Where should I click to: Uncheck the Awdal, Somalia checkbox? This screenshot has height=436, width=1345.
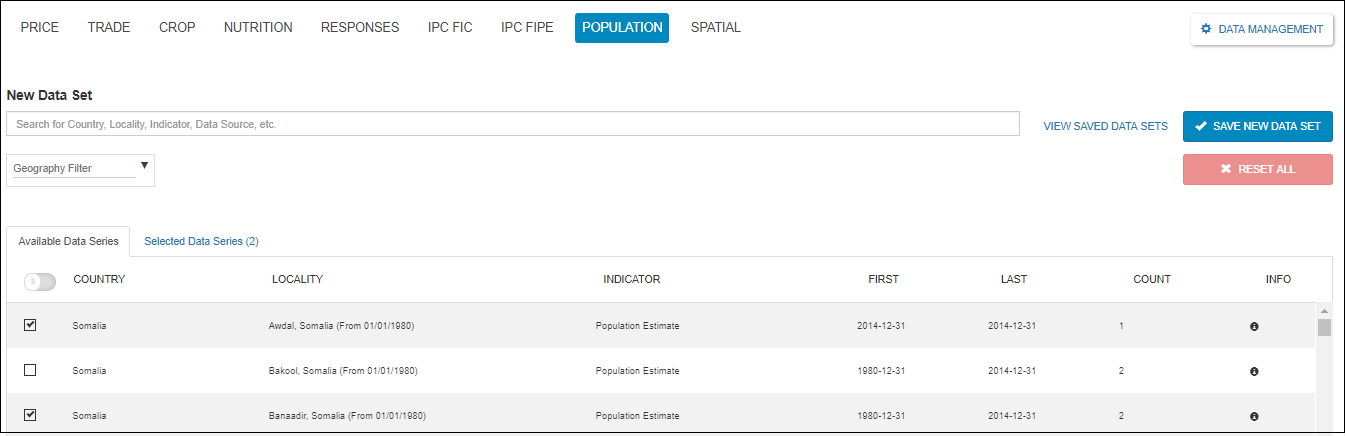point(30,325)
